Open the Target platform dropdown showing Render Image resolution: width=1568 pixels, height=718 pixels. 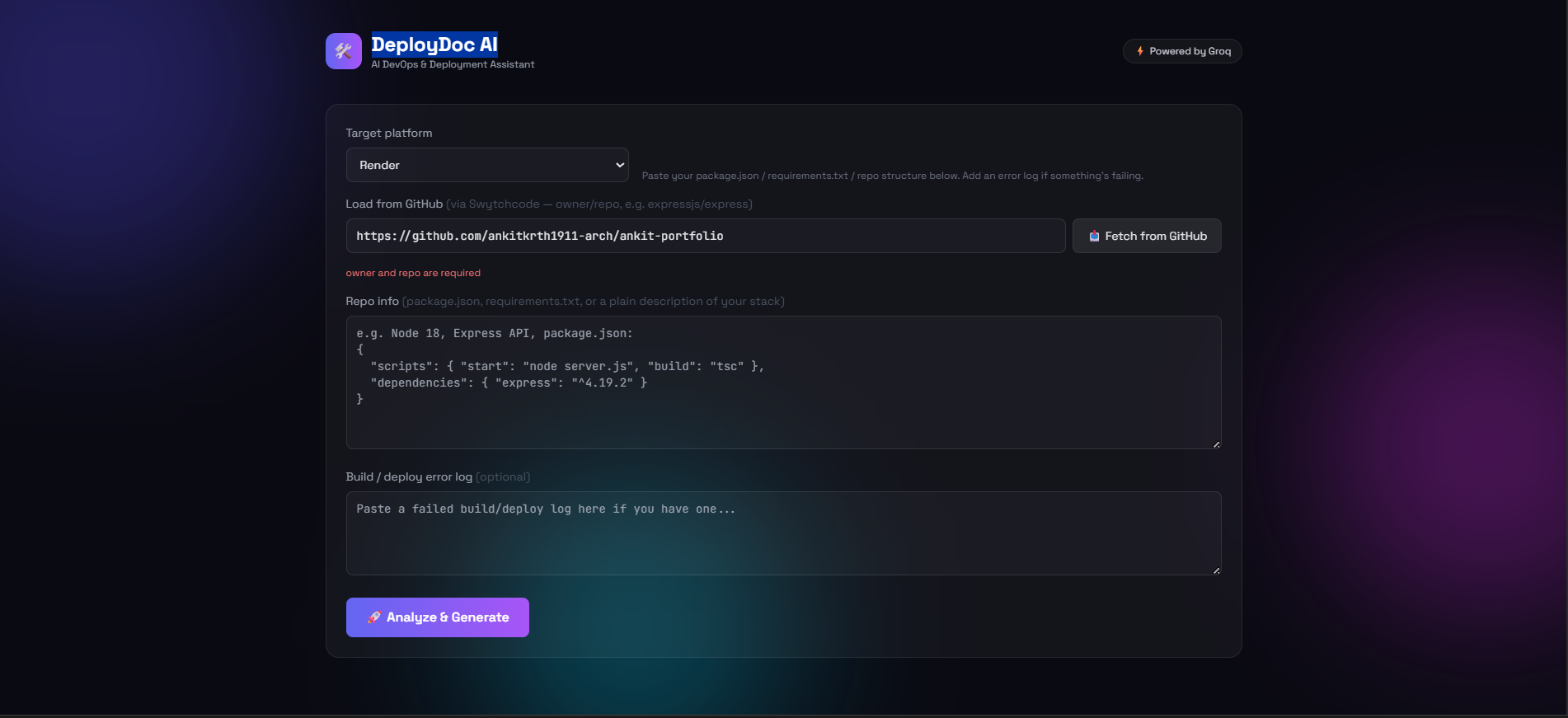point(487,165)
